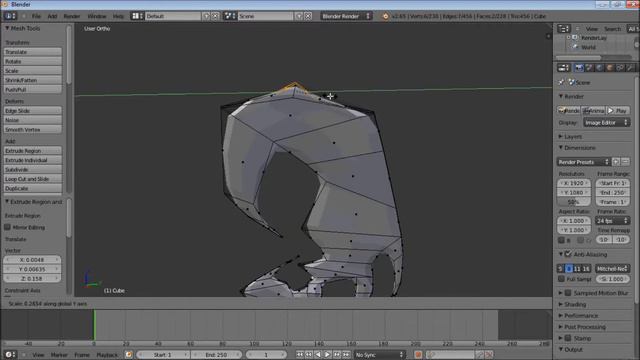
Task: Open the Window menu
Action: [x=97, y=16]
